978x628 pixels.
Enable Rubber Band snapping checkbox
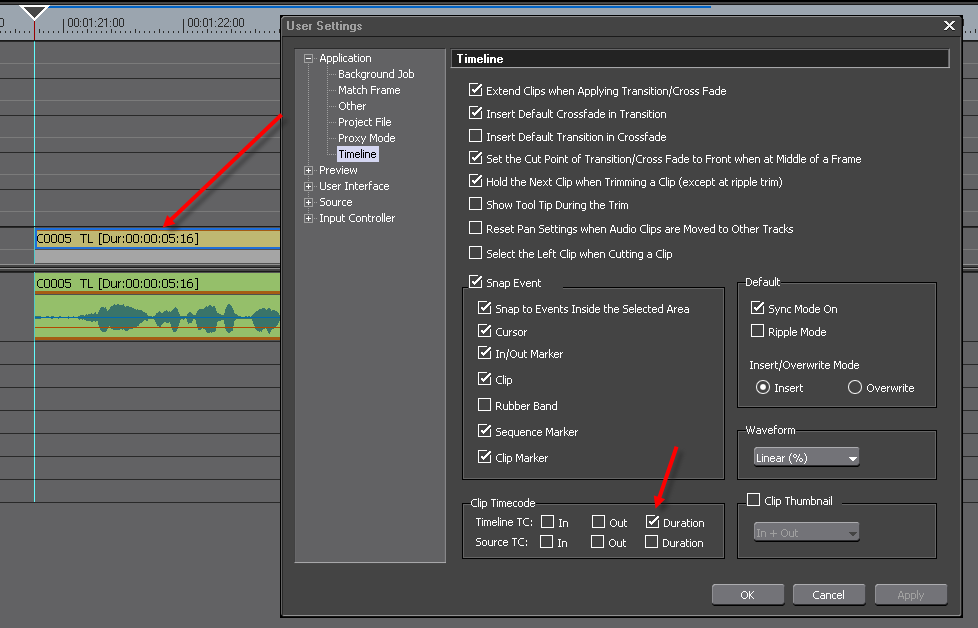(485, 406)
